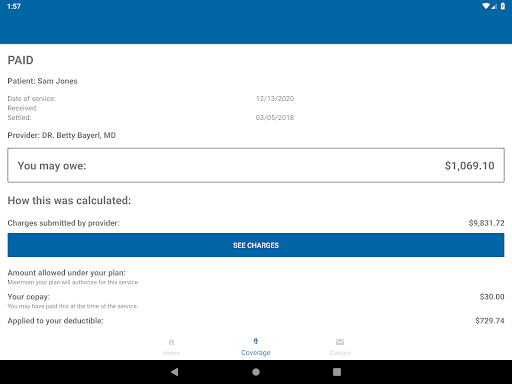Select the copay paid at service note
512x384 pixels.
73,306
